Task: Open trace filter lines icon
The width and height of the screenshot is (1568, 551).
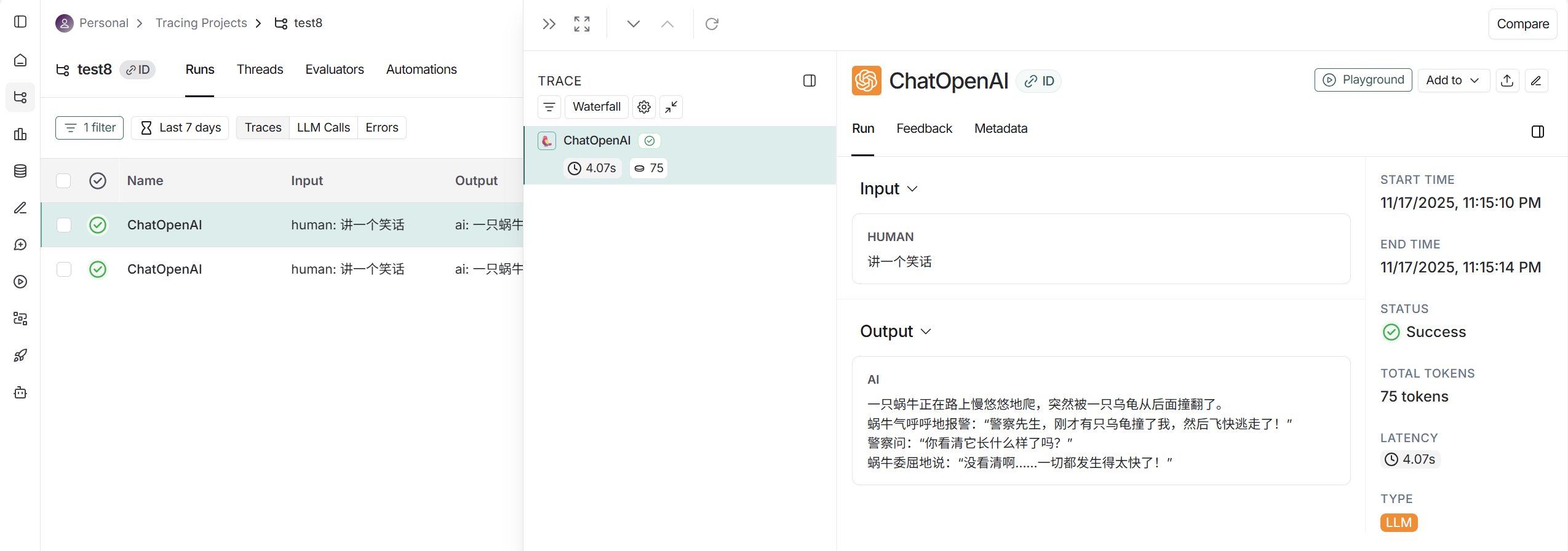Action: coord(549,107)
